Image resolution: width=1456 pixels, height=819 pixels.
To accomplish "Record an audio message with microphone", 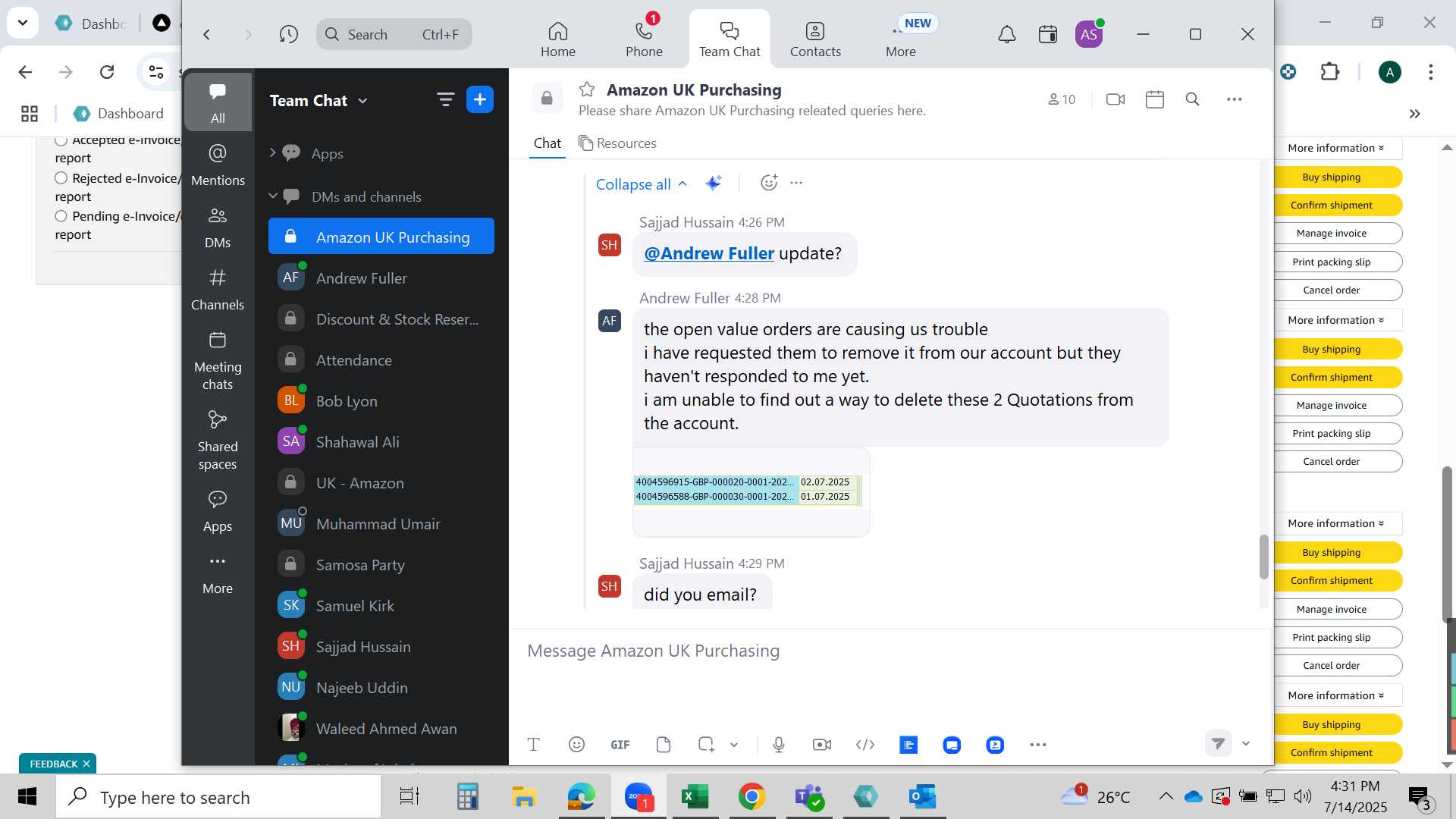I will point(779,745).
